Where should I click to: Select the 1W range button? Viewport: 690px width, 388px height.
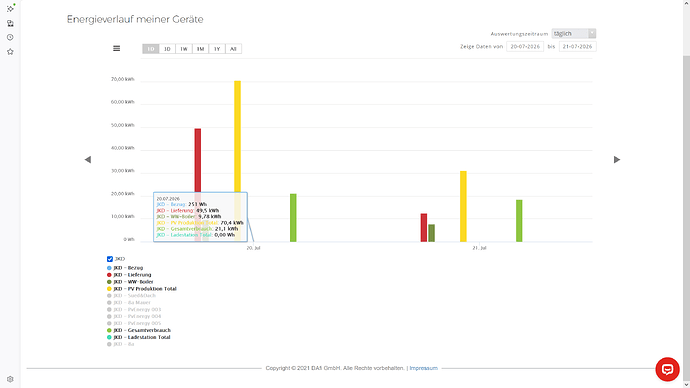[x=184, y=49]
